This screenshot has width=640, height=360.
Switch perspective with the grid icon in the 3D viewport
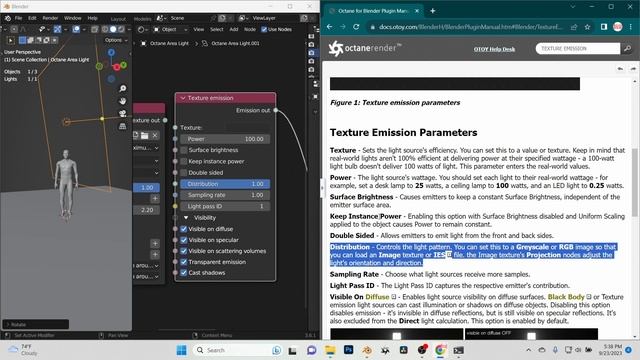coord(122,127)
